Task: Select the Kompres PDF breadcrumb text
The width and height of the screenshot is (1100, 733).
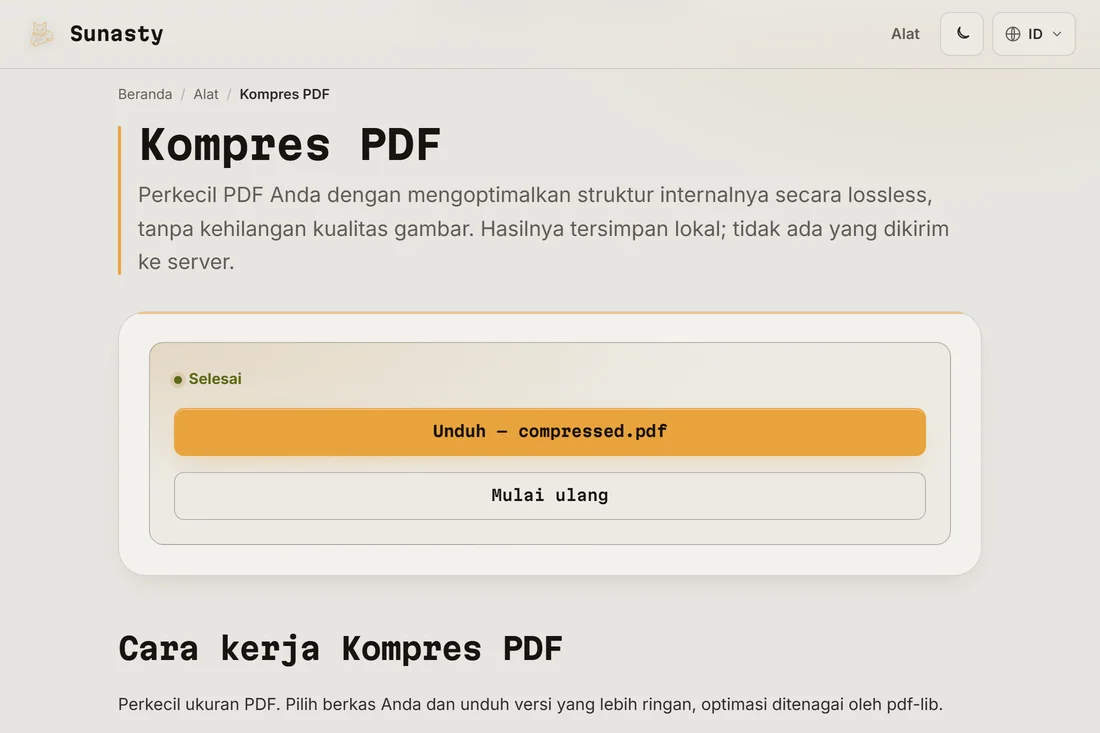Action: pos(284,94)
